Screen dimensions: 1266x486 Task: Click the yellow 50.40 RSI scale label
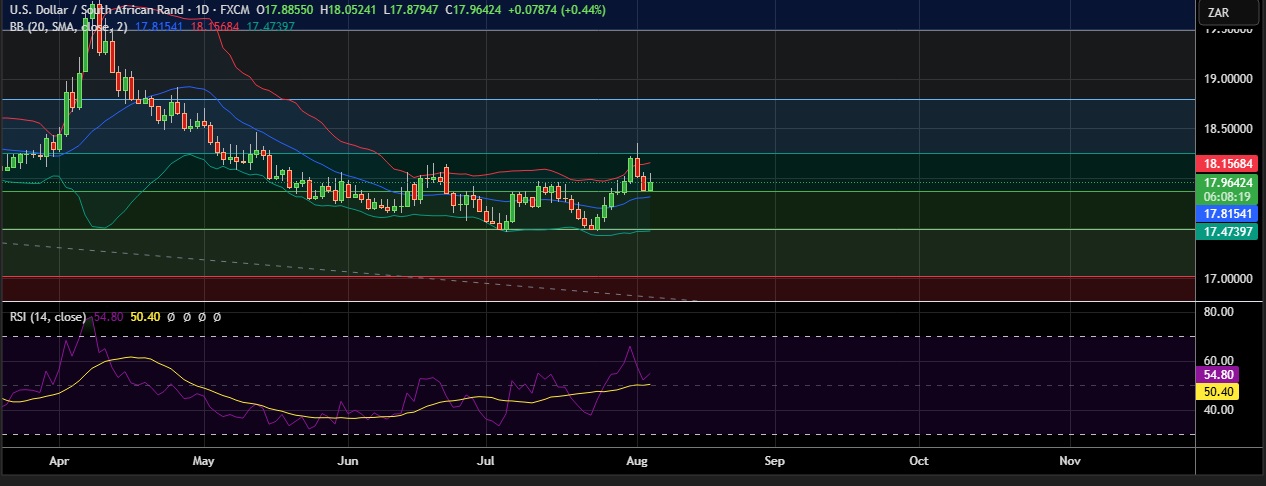pyautogui.click(x=1218, y=391)
